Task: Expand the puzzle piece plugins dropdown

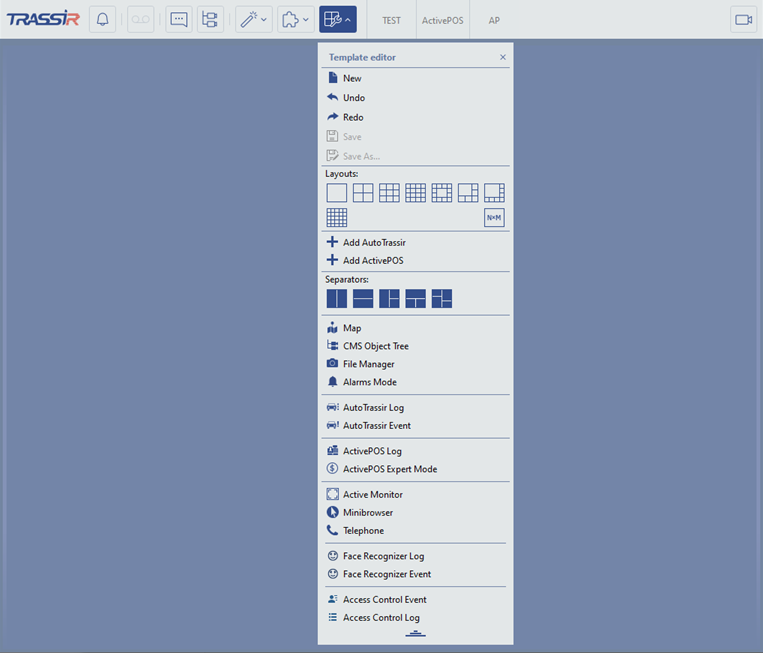Action: 295,20
